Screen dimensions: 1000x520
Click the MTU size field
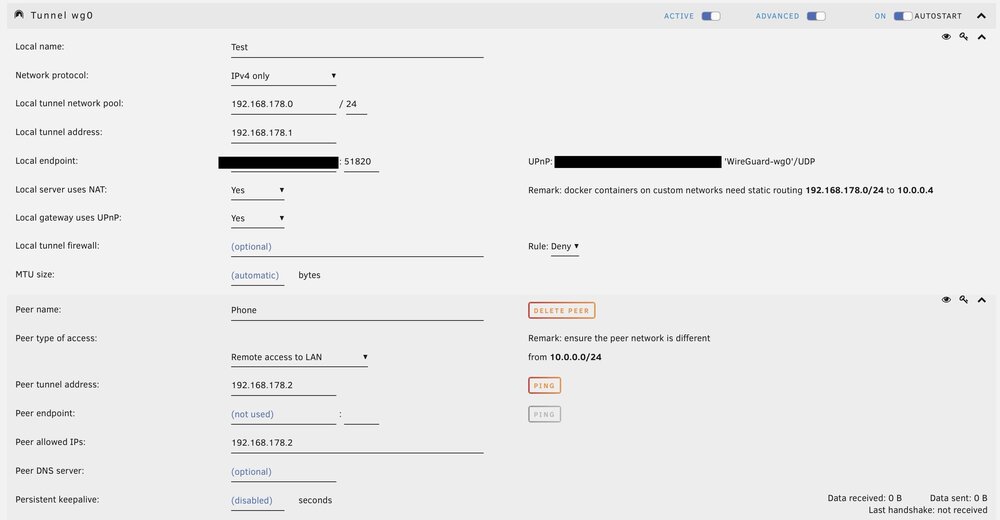point(258,276)
